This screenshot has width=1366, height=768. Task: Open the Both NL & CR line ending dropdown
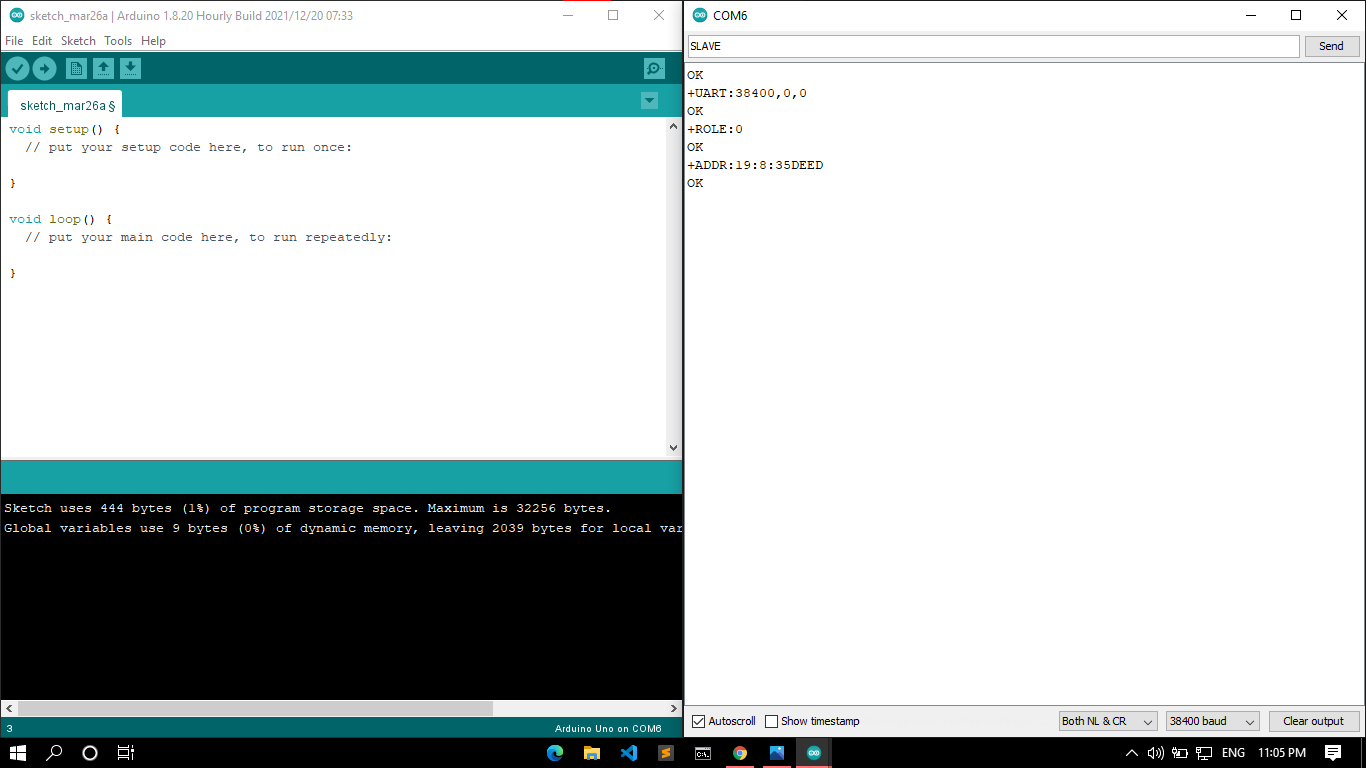tap(1108, 721)
